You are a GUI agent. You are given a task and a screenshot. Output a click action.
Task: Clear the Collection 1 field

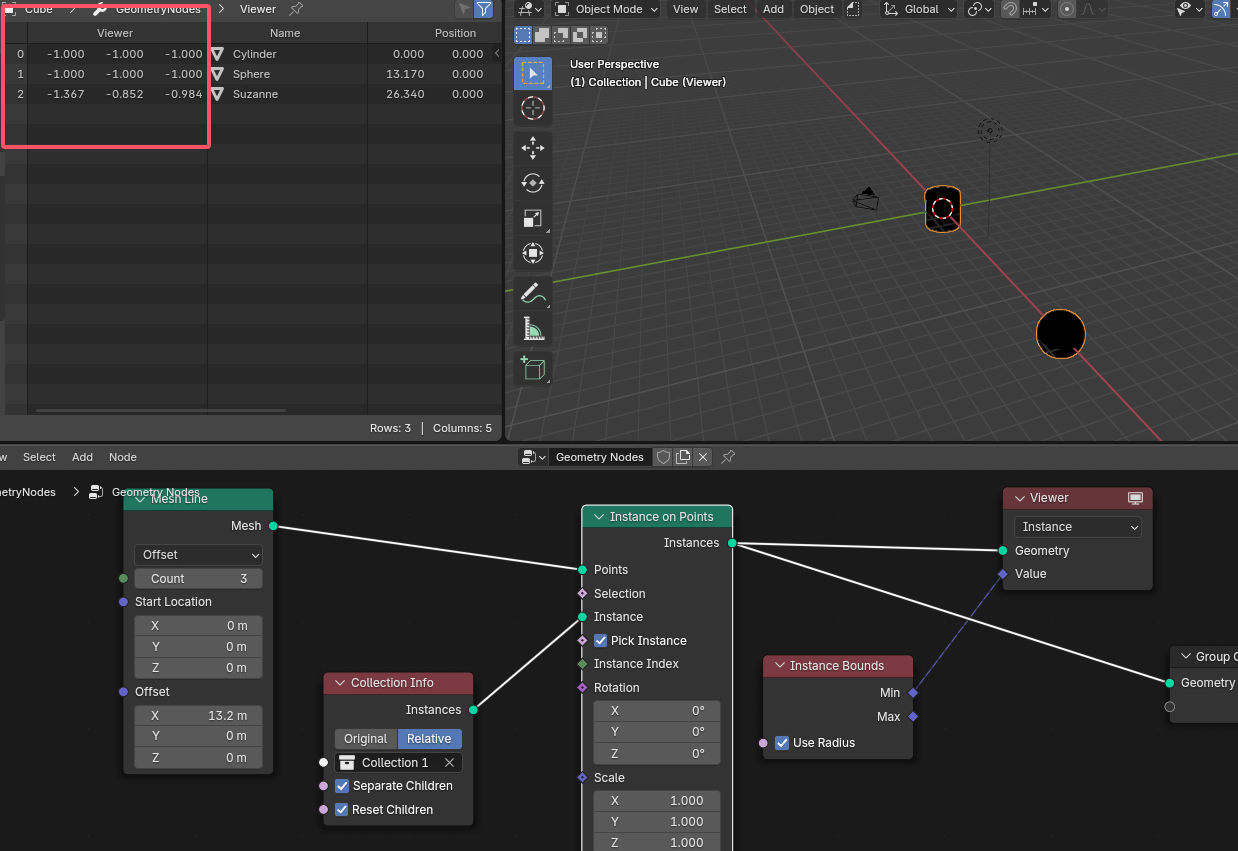[x=450, y=763]
